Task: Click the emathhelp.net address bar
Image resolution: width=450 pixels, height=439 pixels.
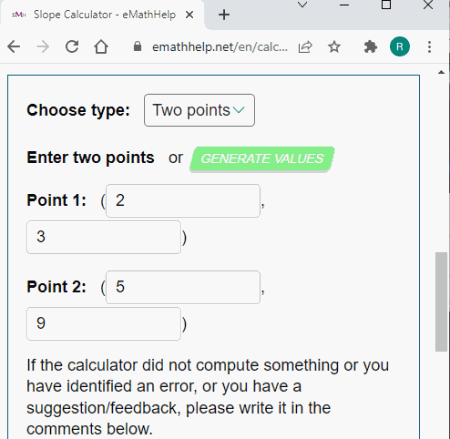Action: point(219,47)
